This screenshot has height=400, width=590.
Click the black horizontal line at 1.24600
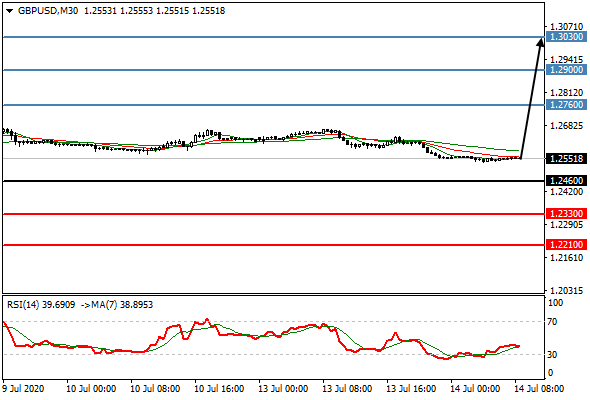click(x=274, y=181)
